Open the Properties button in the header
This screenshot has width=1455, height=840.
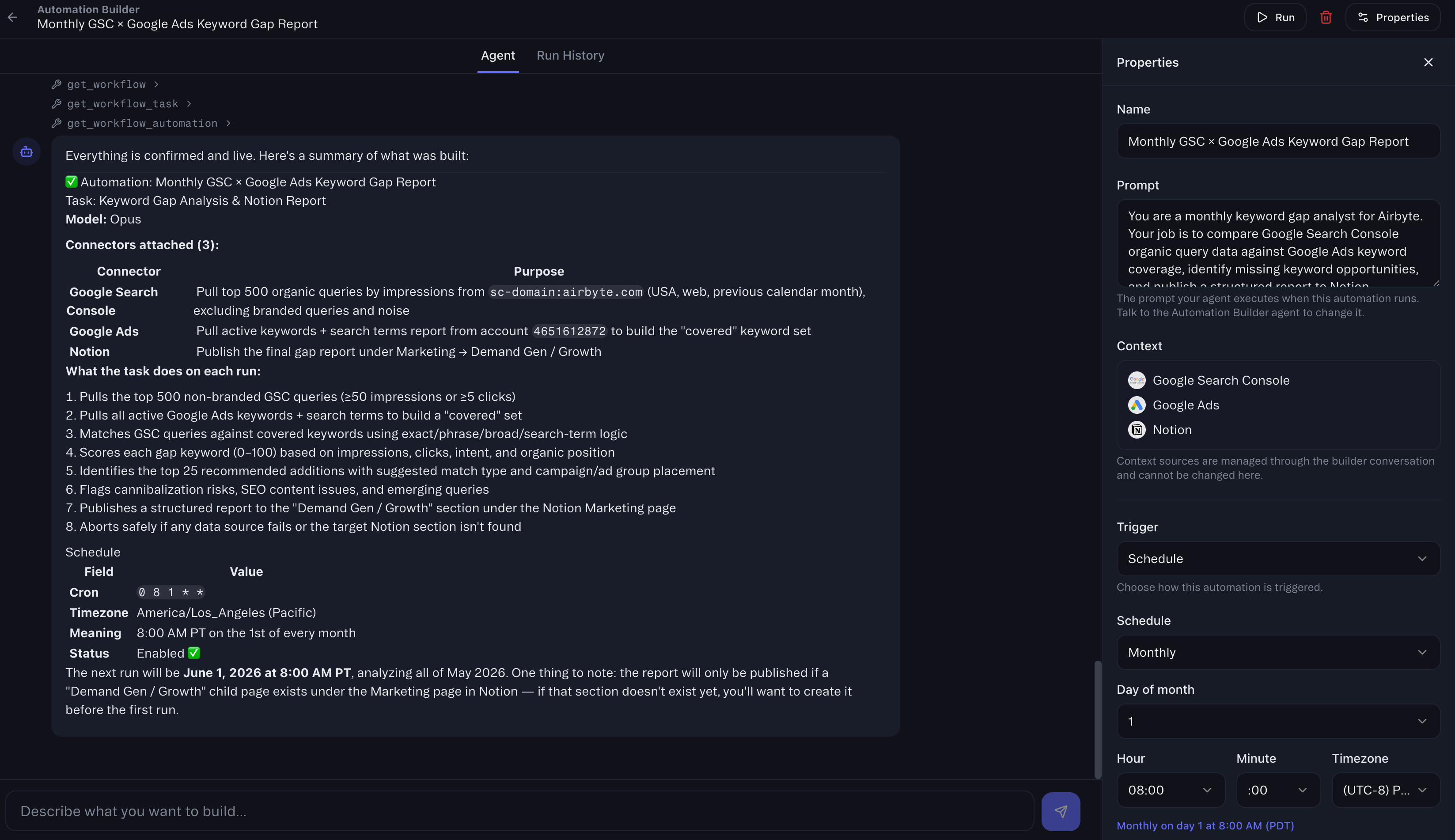[x=1393, y=17]
